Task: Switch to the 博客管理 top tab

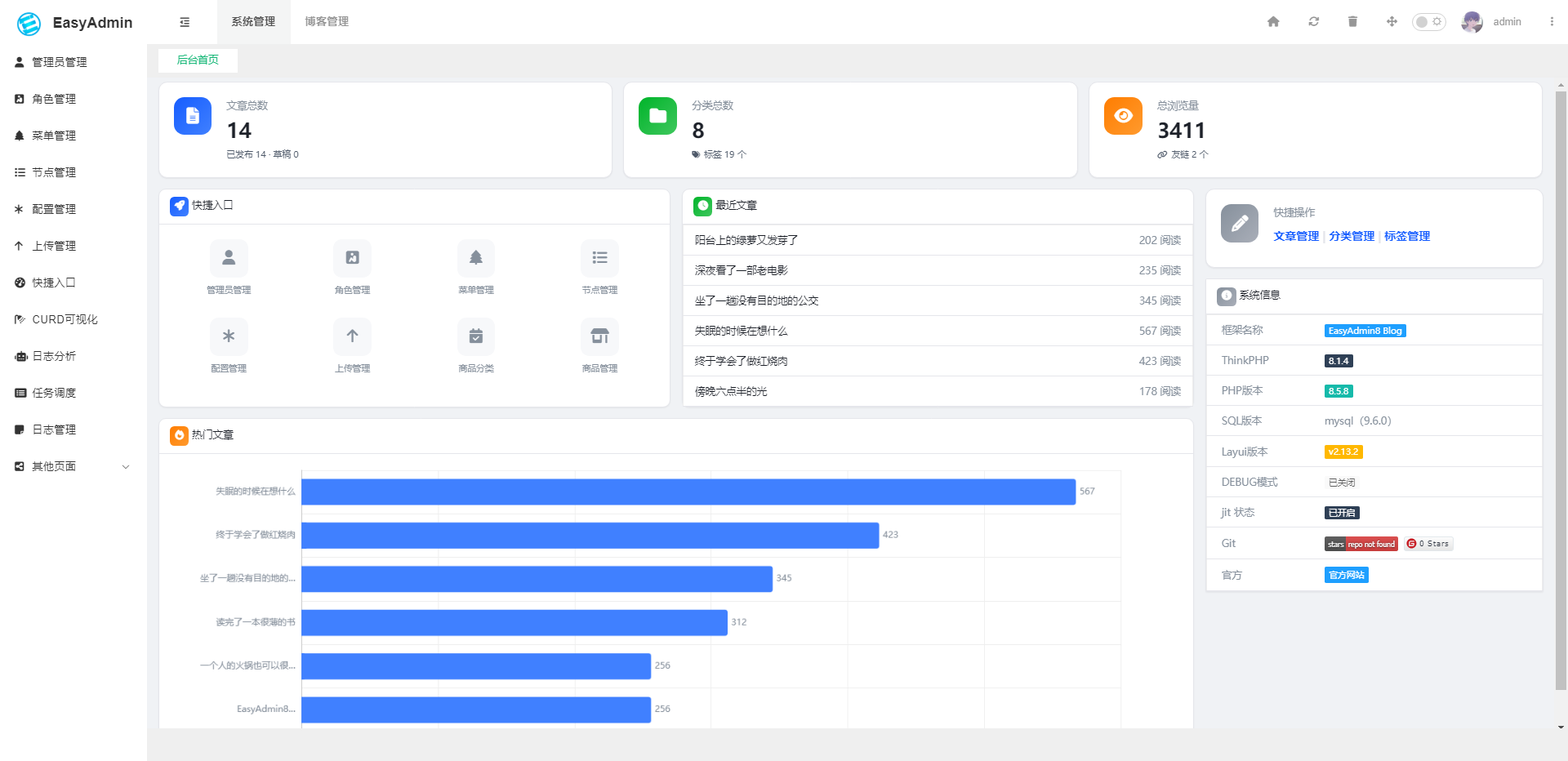Action: [x=327, y=22]
